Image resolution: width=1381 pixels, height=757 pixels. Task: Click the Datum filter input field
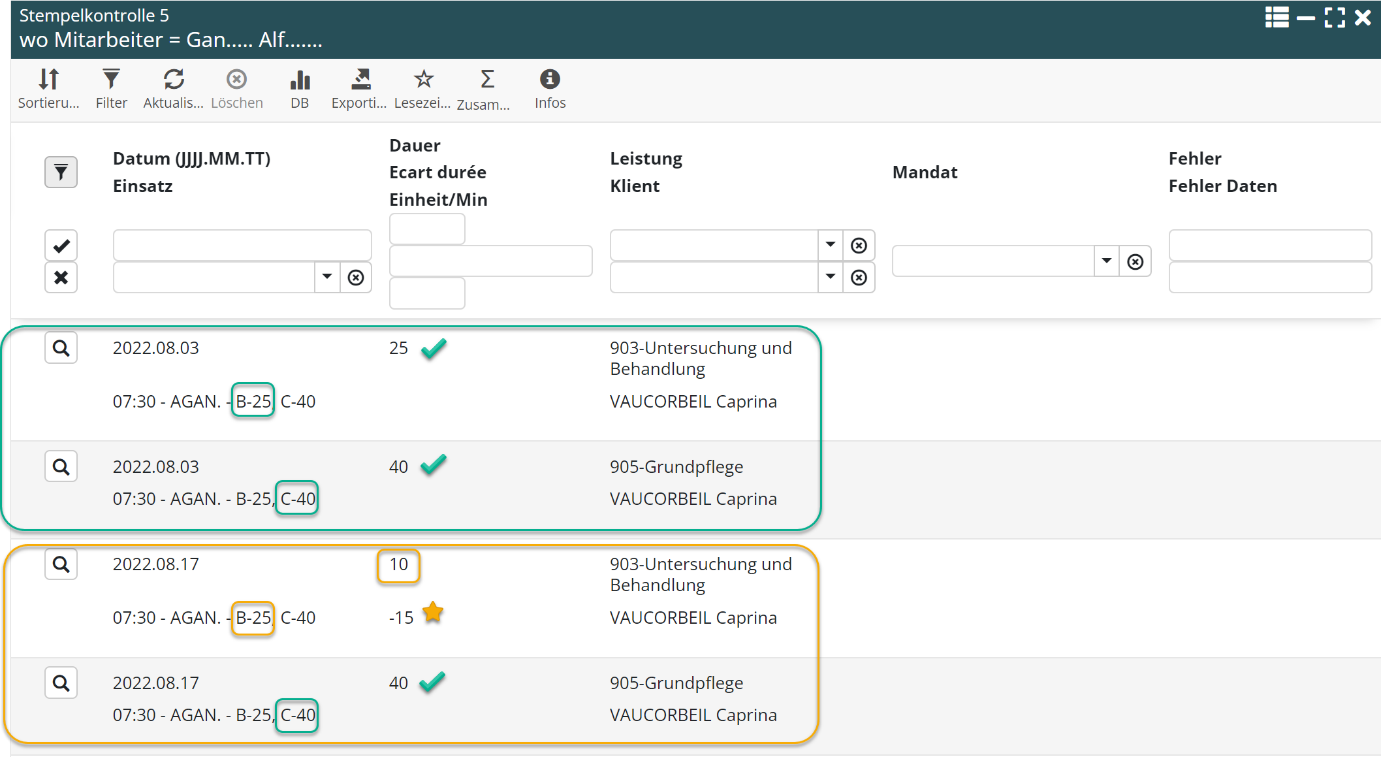click(x=242, y=245)
